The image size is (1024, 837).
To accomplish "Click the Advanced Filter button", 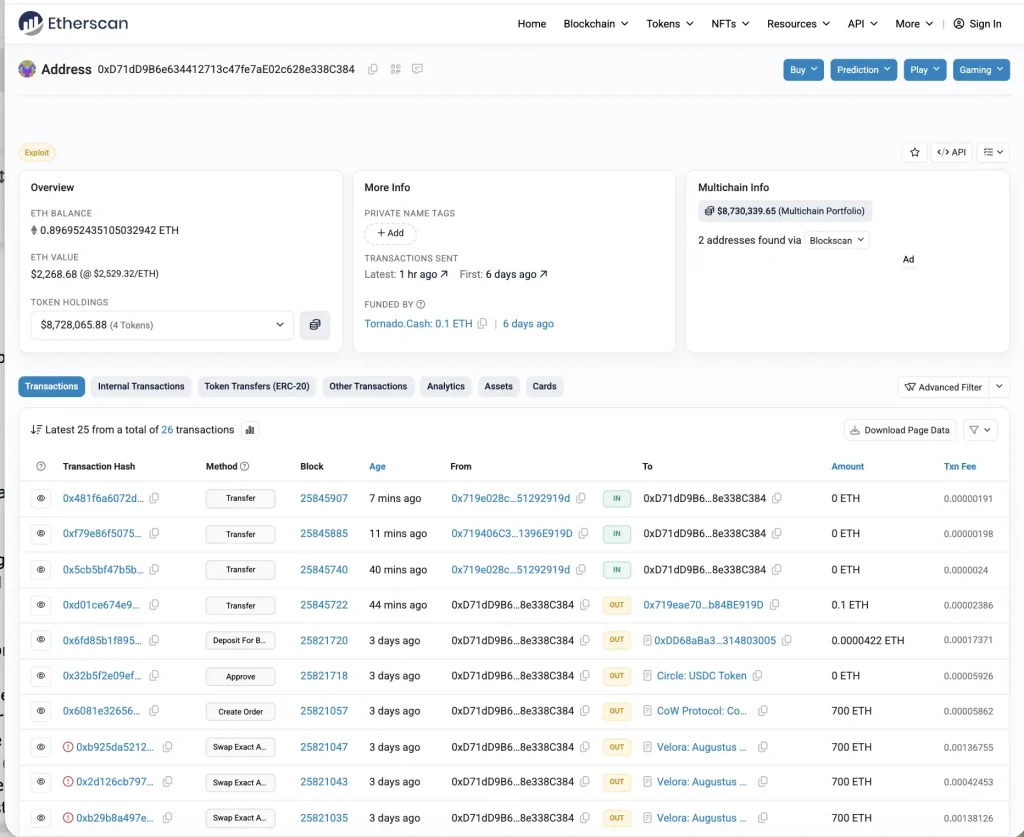I will (x=943, y=387).
